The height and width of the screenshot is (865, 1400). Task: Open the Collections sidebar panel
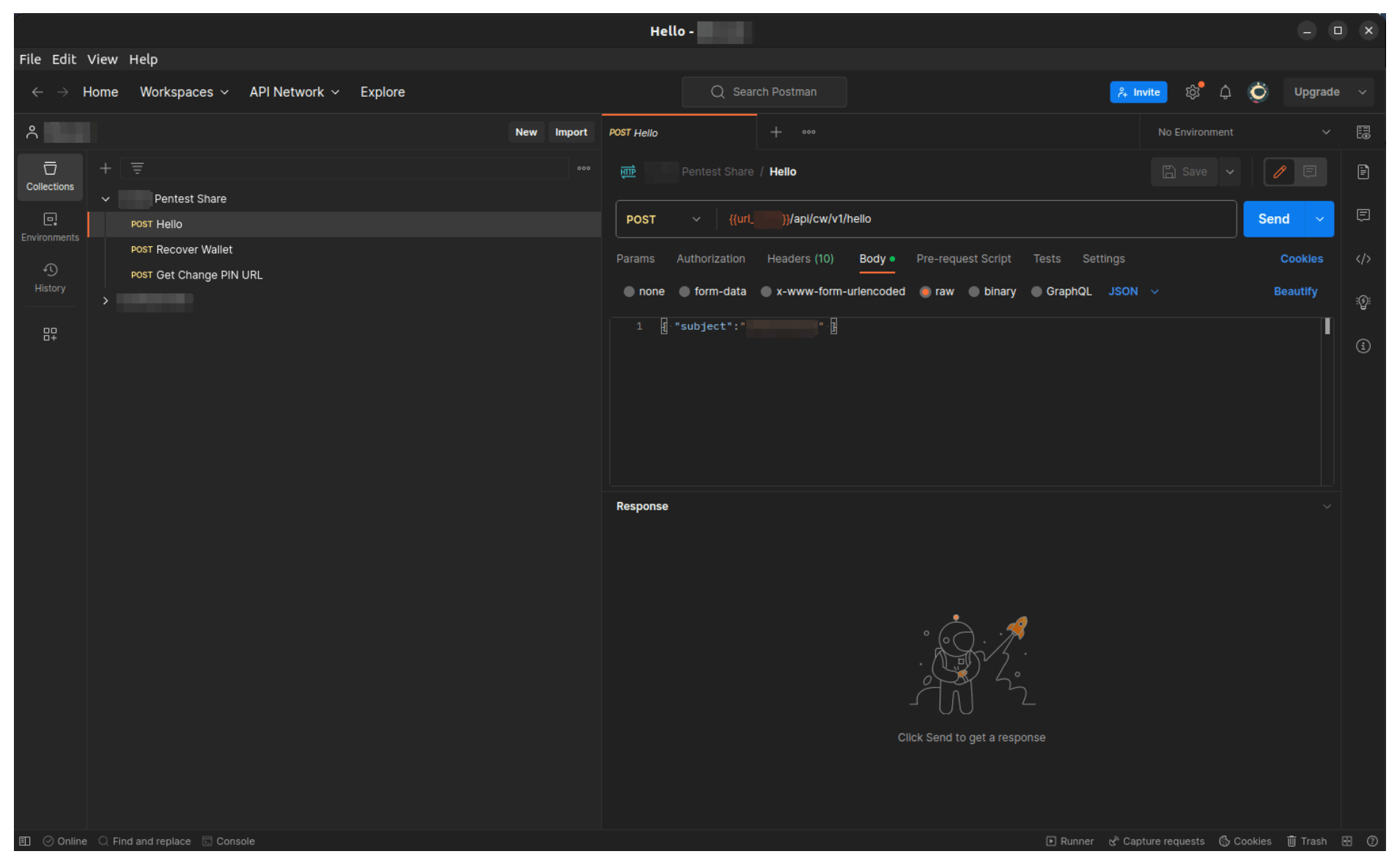[50, 176]
